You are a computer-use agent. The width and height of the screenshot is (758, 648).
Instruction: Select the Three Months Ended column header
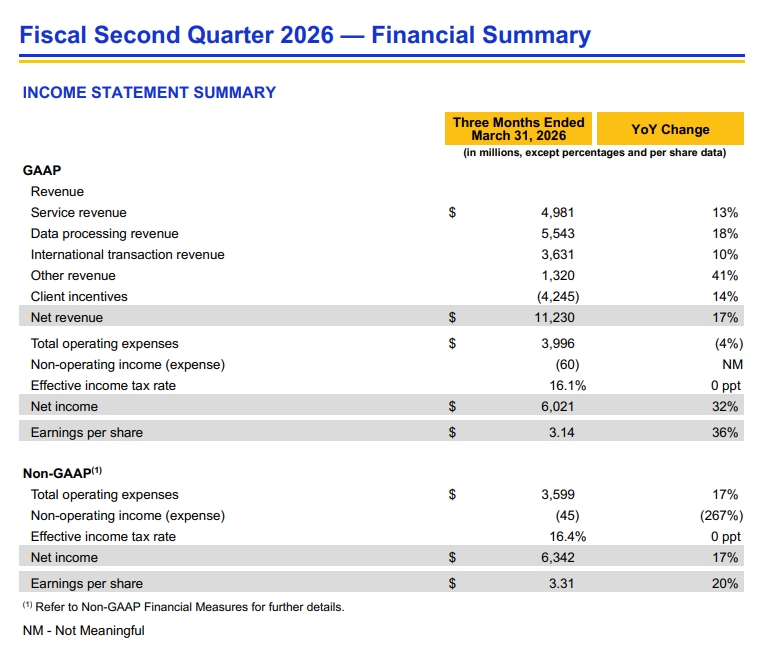pos(518,129)
